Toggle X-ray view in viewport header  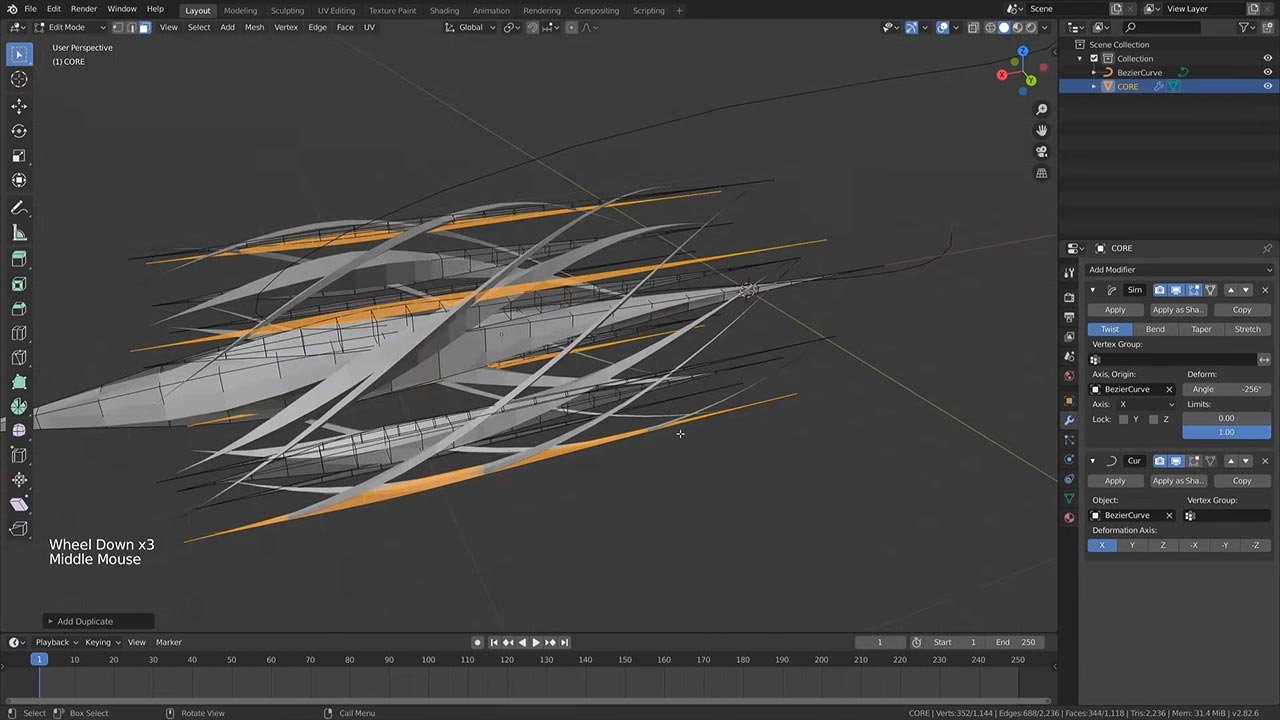pos(973,27)
